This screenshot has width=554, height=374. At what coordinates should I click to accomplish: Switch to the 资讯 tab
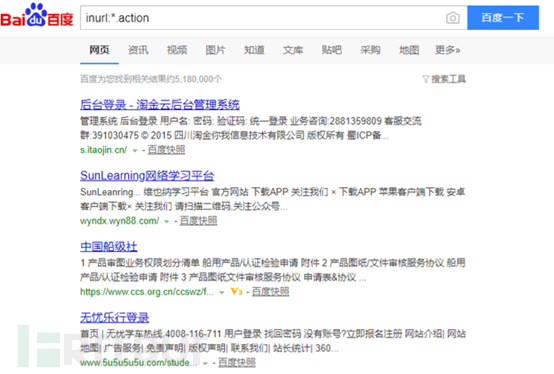click(x=138, y=50)
